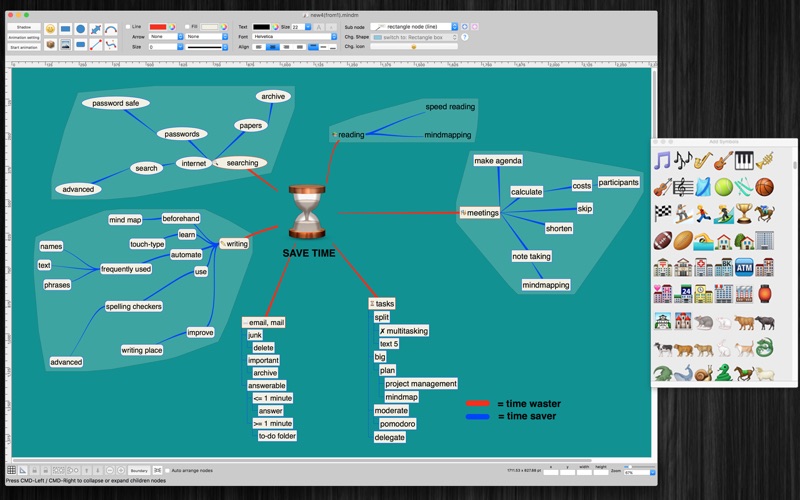Select the 'frequently used' node
Viewport: 800px width, 500px height.
point(126,269)
